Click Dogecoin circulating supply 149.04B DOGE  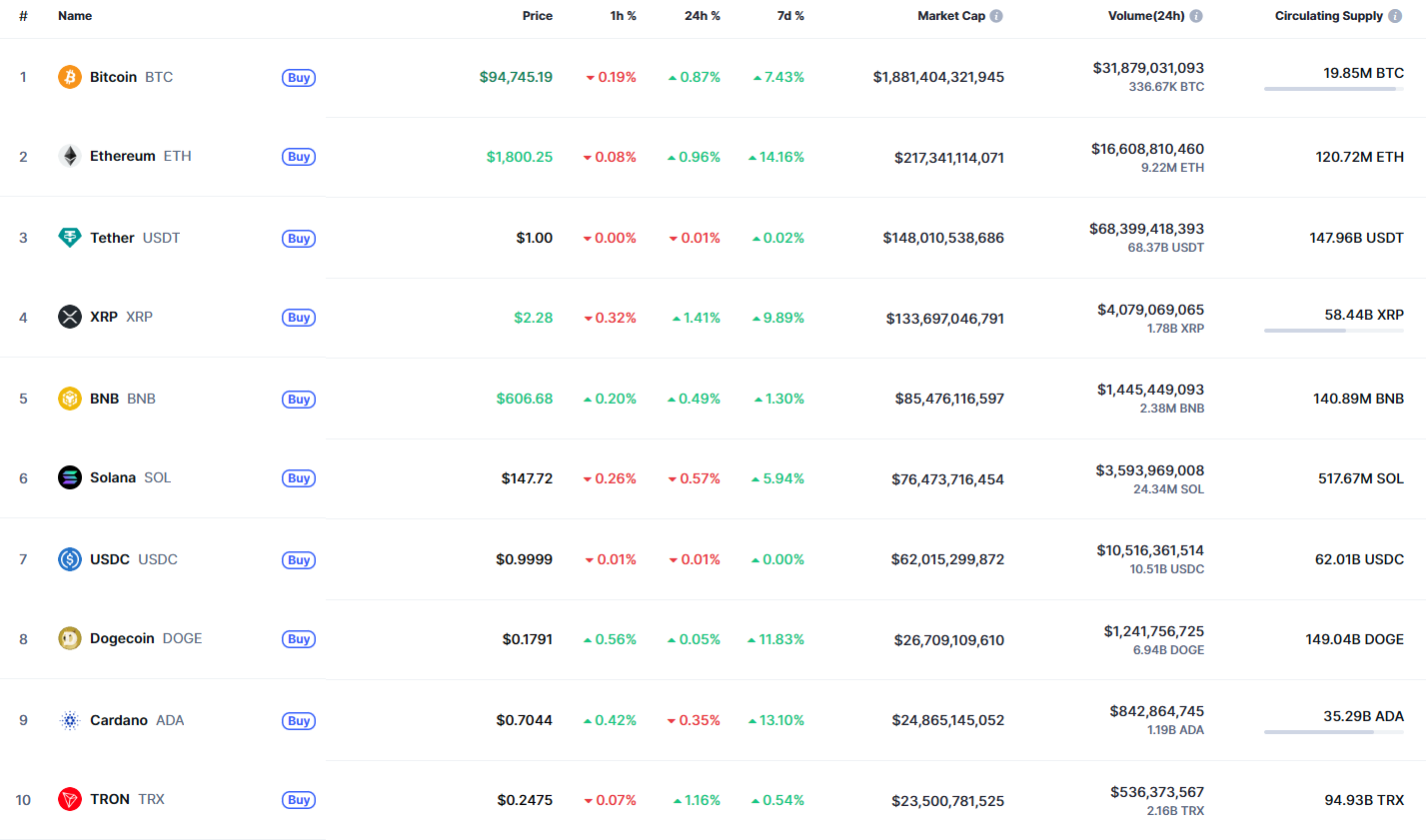pyautogui.click(x=1354, y=639)
